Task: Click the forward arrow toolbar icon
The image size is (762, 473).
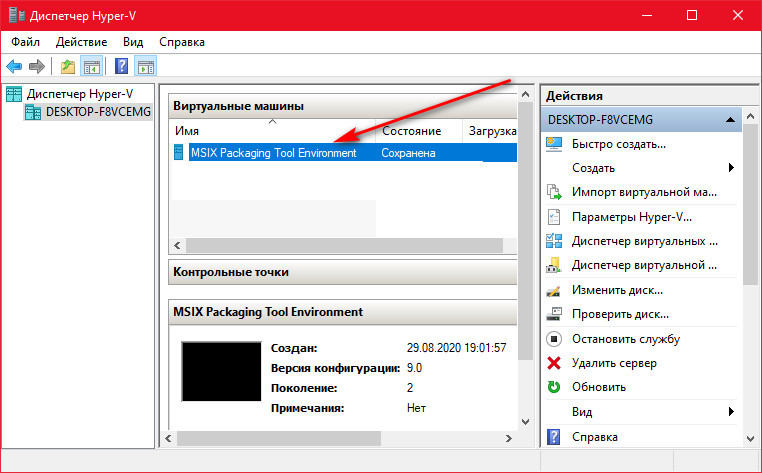Action: coord(36,66)
